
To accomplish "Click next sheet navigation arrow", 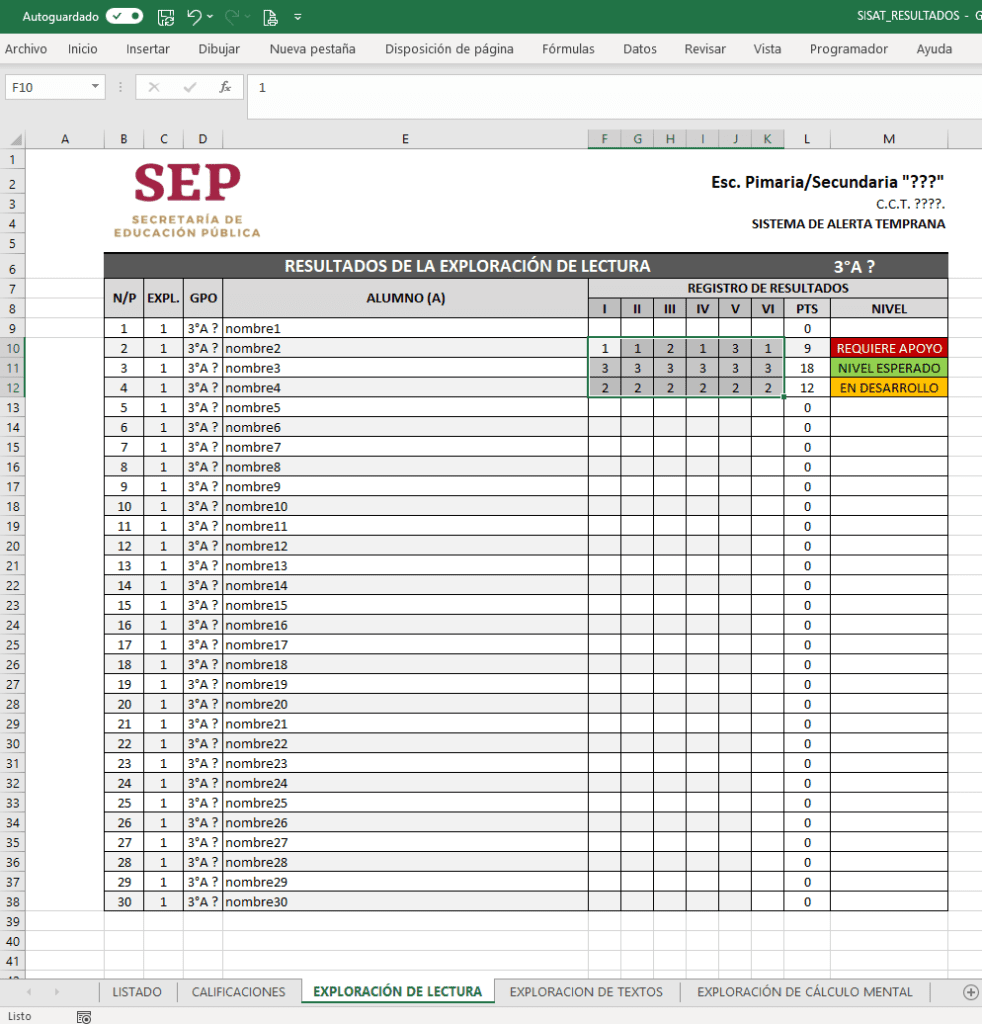I will click(57, 991).
